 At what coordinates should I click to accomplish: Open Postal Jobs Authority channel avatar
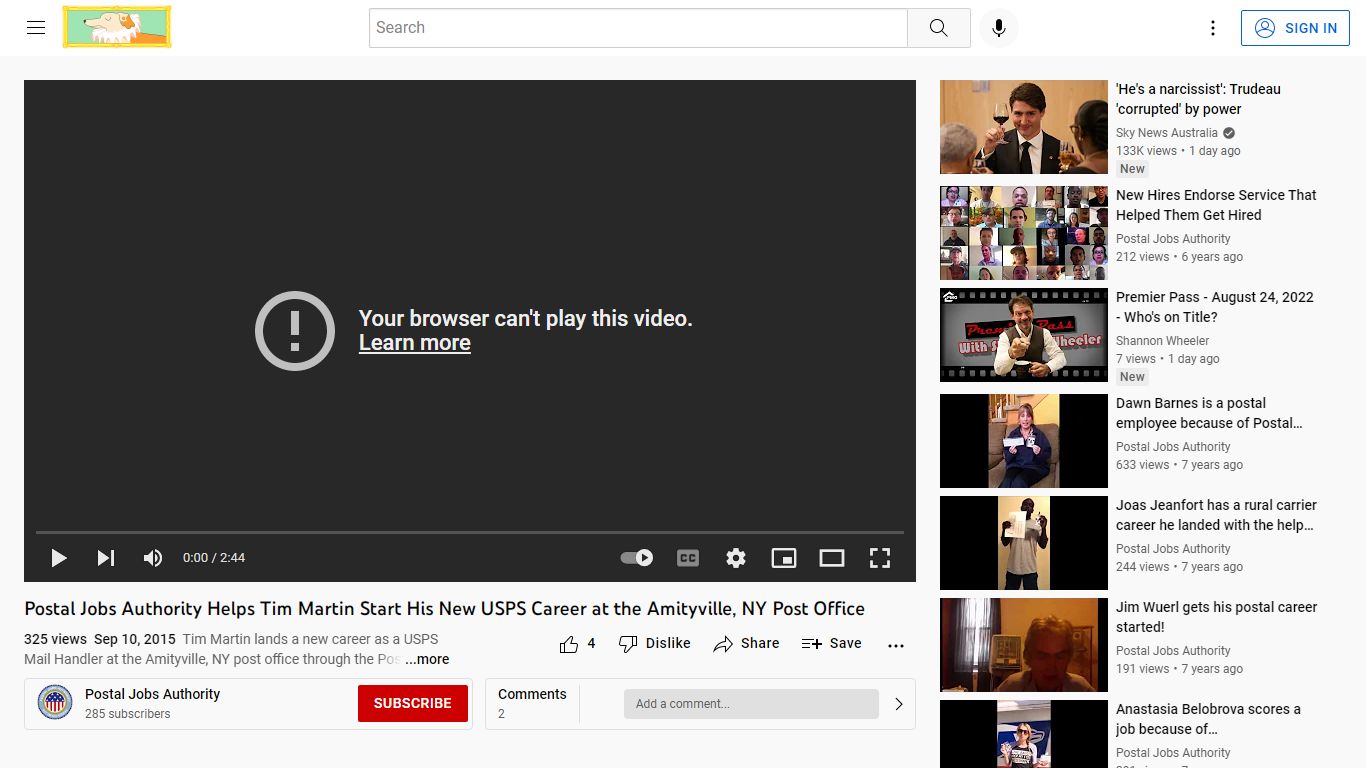click(55, 703)
